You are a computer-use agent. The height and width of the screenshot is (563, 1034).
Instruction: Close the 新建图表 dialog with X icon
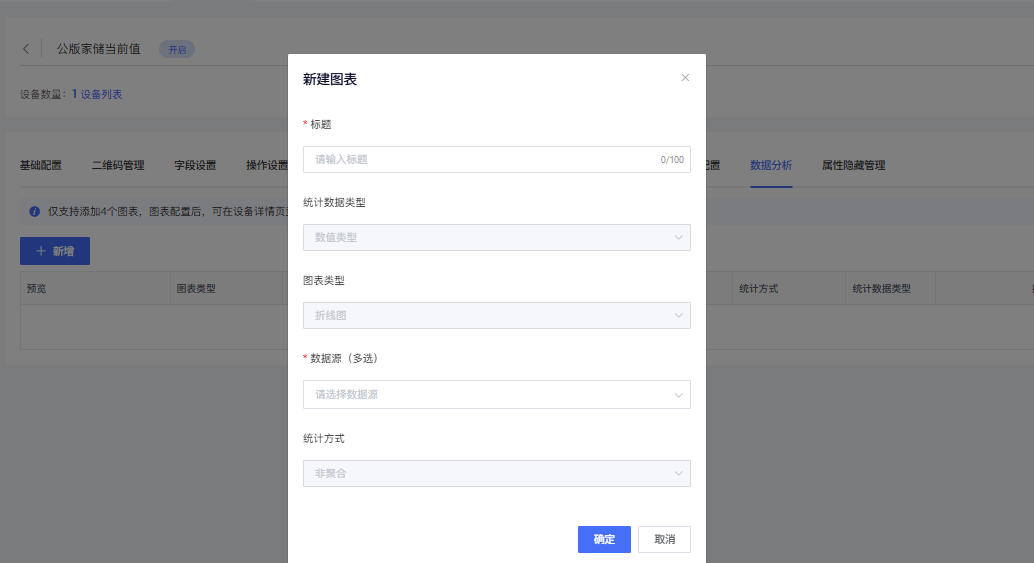(685, 78)
